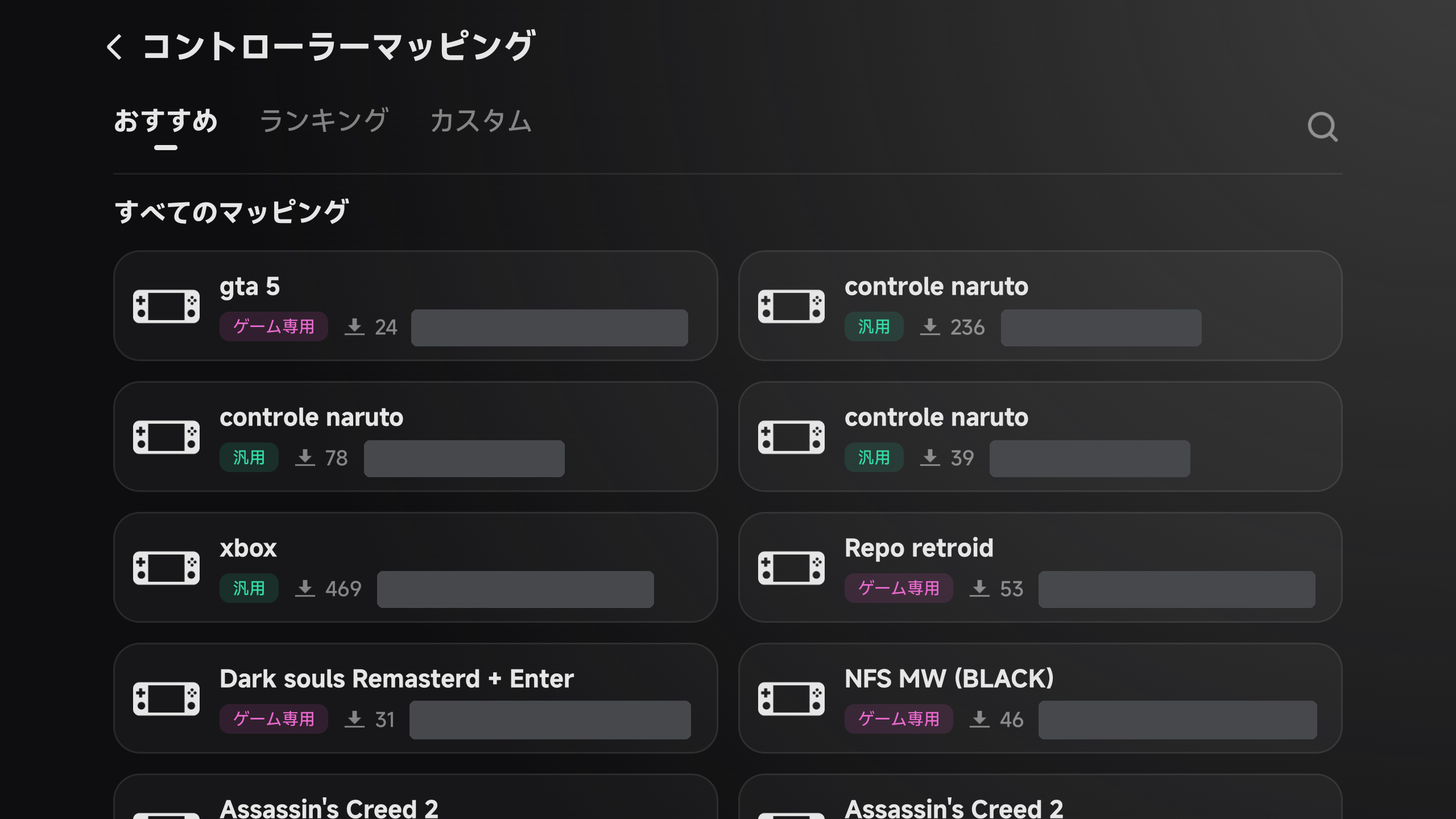Switch to the おすすめ tab
Image resolution: width=1456 pixels, height=819 pixels.
tap(166, 121)
